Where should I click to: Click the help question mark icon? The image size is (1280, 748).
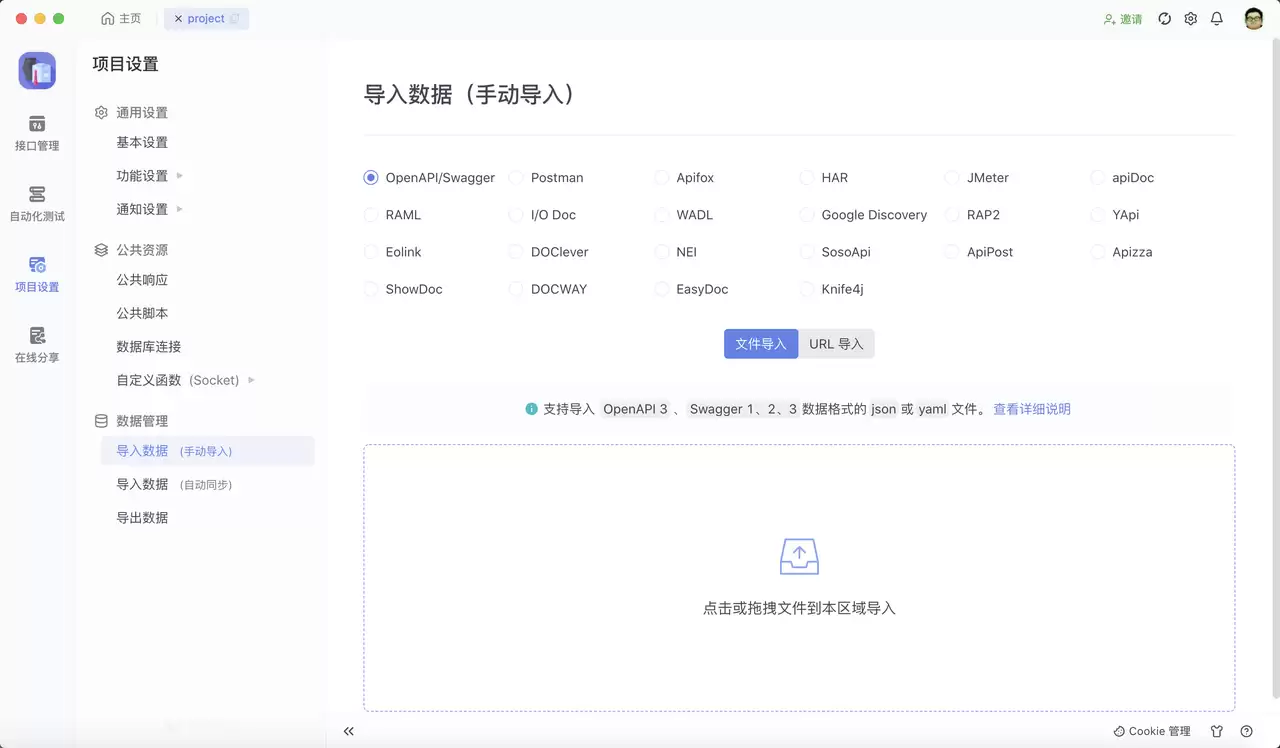coord(1246,731)
